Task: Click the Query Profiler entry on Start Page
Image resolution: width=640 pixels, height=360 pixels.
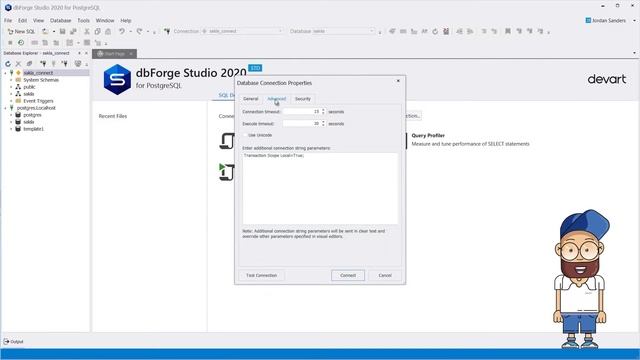Action: [471, 140]
